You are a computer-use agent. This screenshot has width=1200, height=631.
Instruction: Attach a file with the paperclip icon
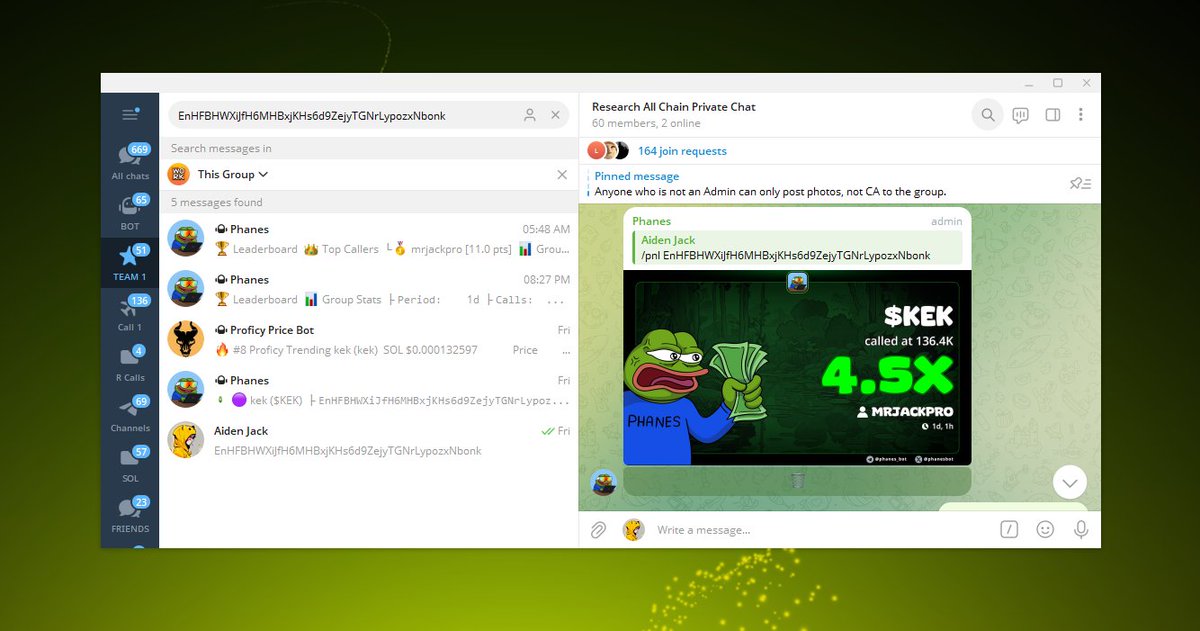tap(598, 529)
